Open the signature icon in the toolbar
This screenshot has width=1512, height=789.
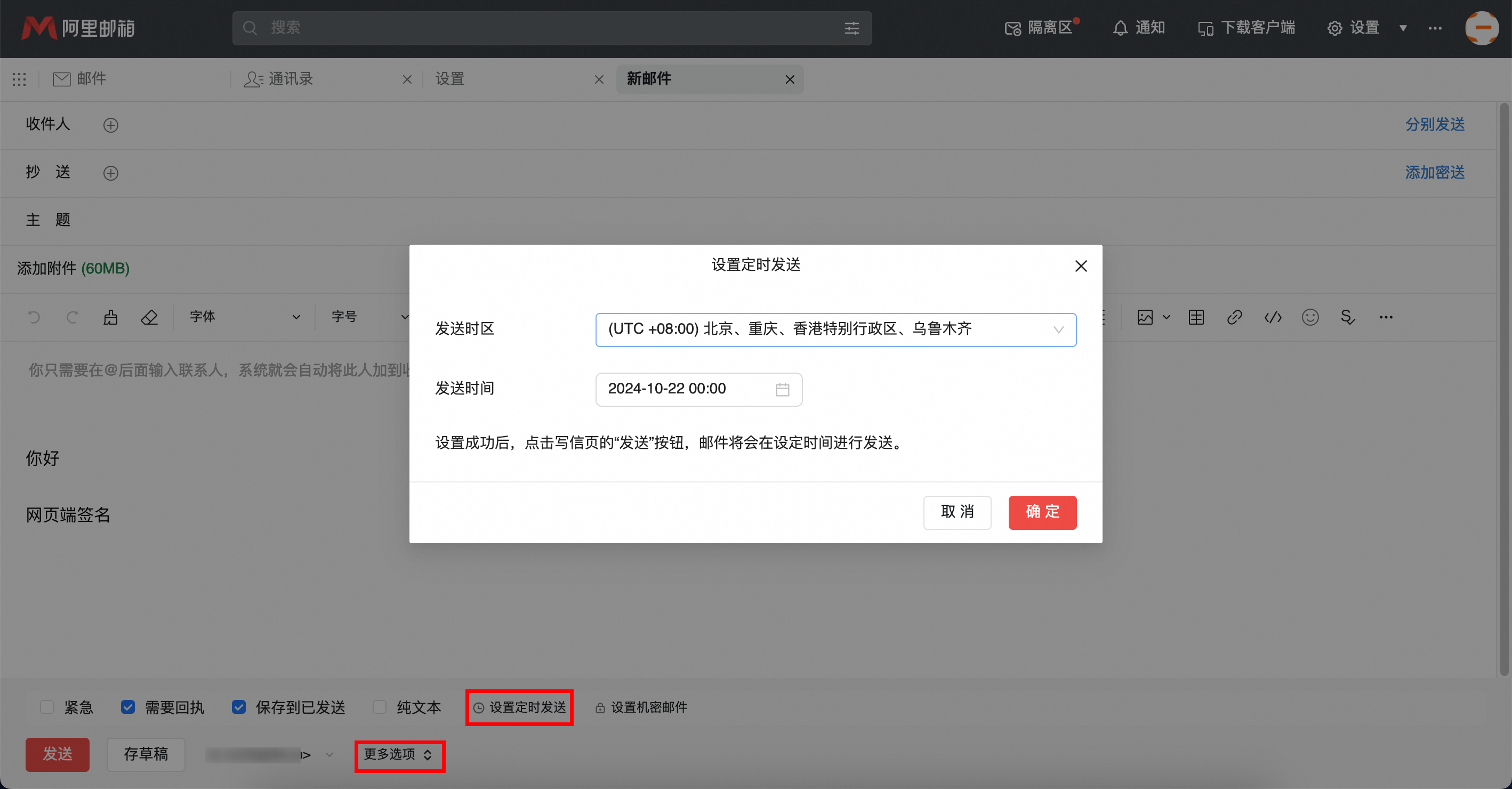click(1348, 317)
